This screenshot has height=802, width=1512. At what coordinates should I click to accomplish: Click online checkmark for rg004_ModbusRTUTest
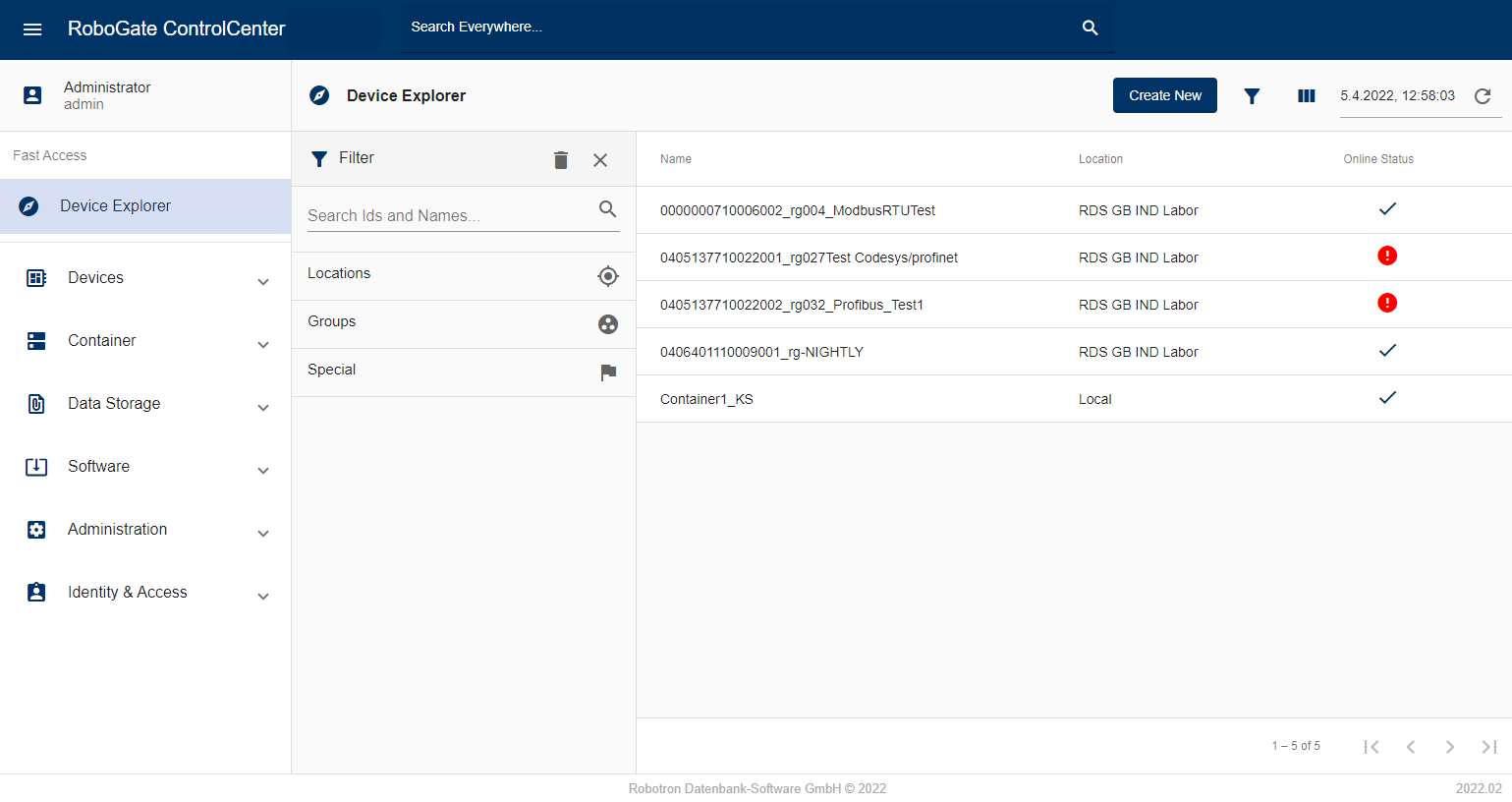point(1387,208)
